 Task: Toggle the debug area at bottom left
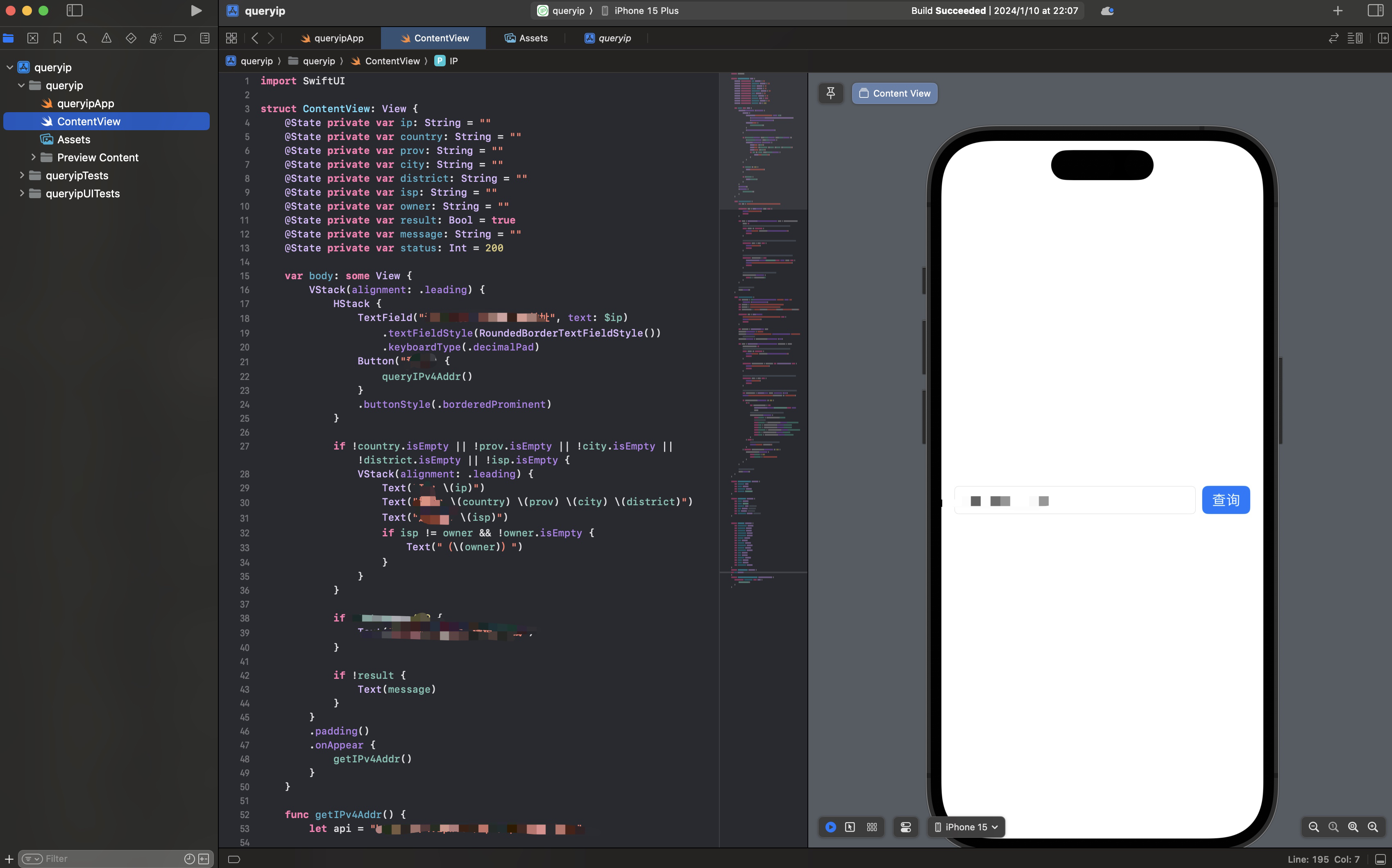pos(234,859)
